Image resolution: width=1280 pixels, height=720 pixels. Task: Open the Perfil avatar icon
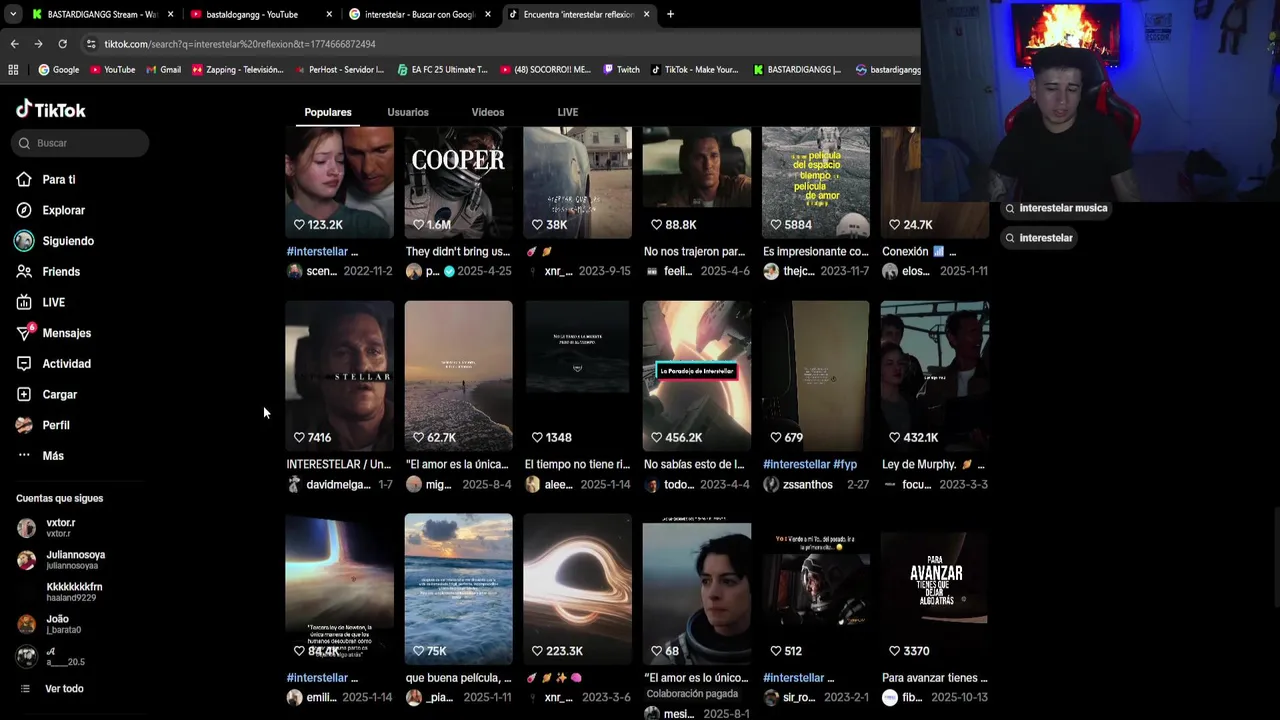pyautogui.click(x=24, y=425)
